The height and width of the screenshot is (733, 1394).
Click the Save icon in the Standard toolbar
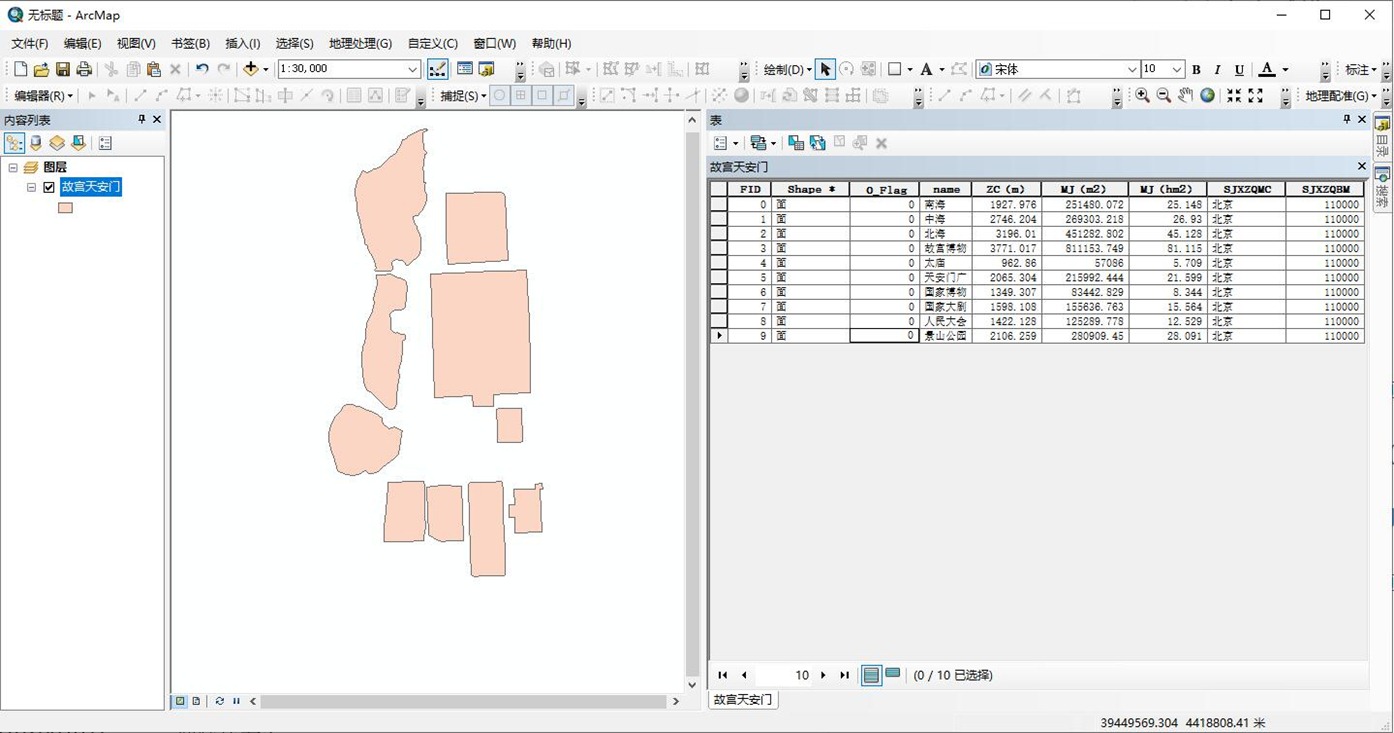click(63, 69)
